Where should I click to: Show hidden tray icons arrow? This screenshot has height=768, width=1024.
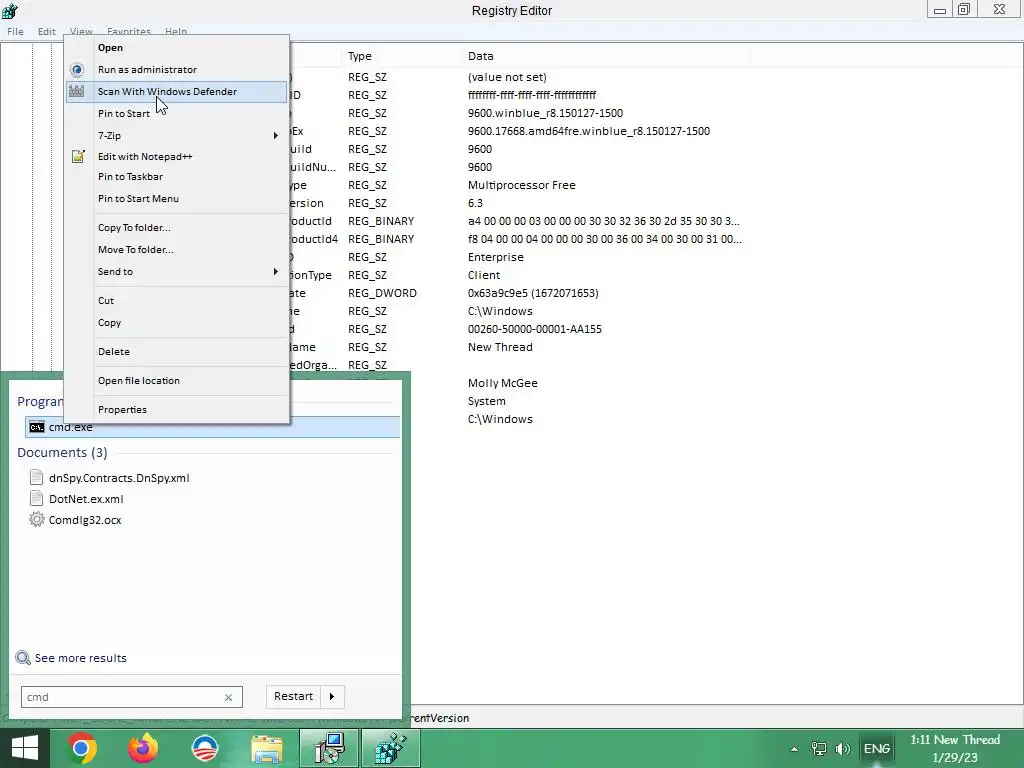[794, 749]
